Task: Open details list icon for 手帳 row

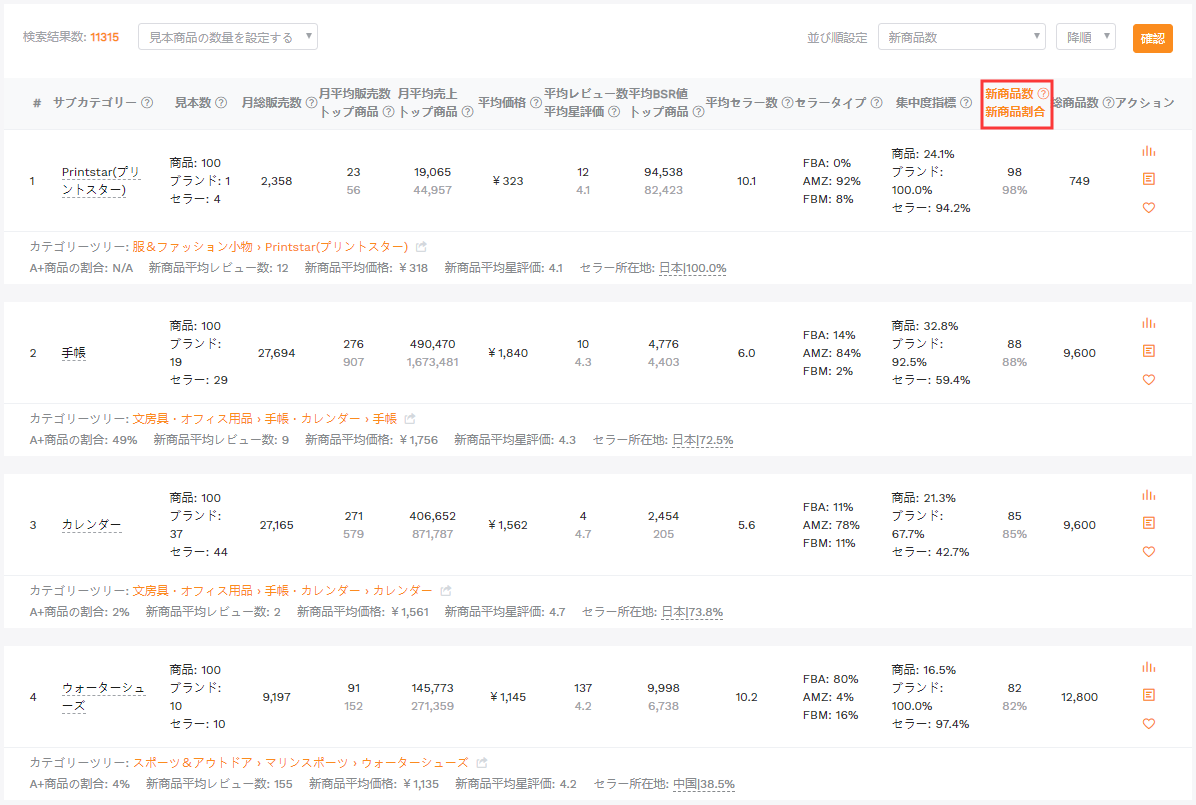Action: (x=1149, y=351)
